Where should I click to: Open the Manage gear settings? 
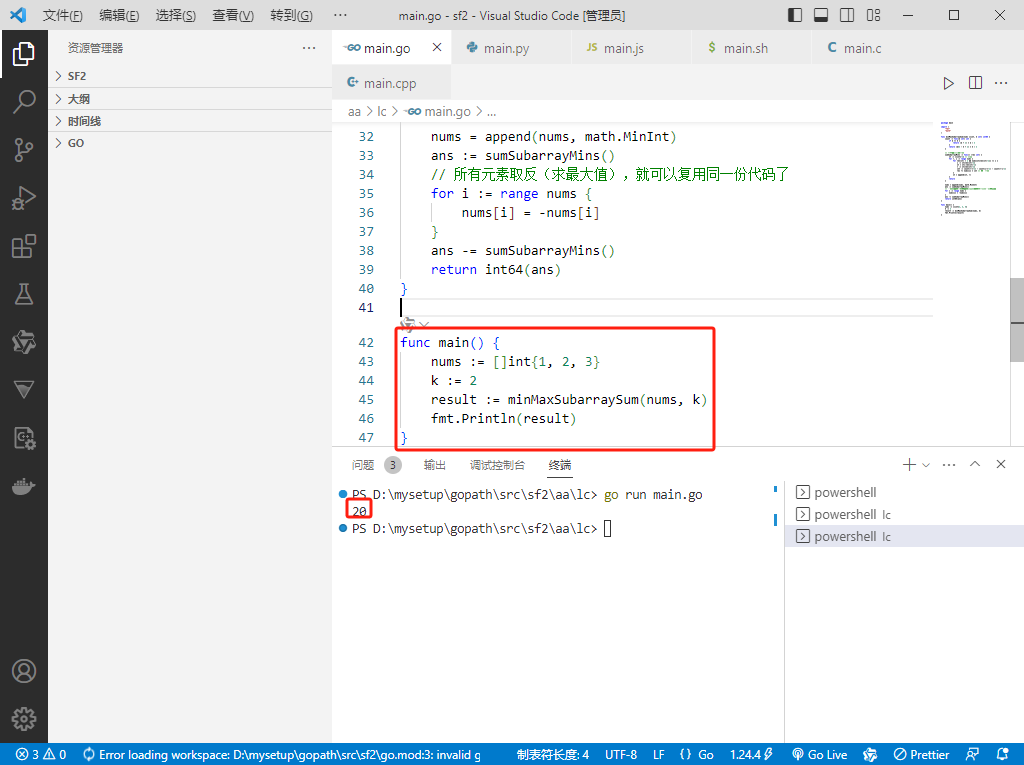click(24, 719)
